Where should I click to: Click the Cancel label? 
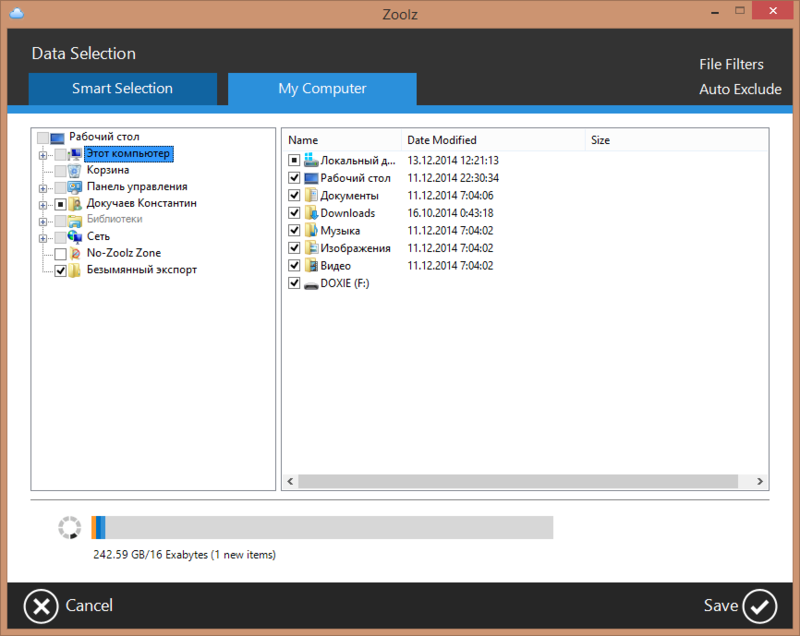pyautogui.click(x=89, y=606)
